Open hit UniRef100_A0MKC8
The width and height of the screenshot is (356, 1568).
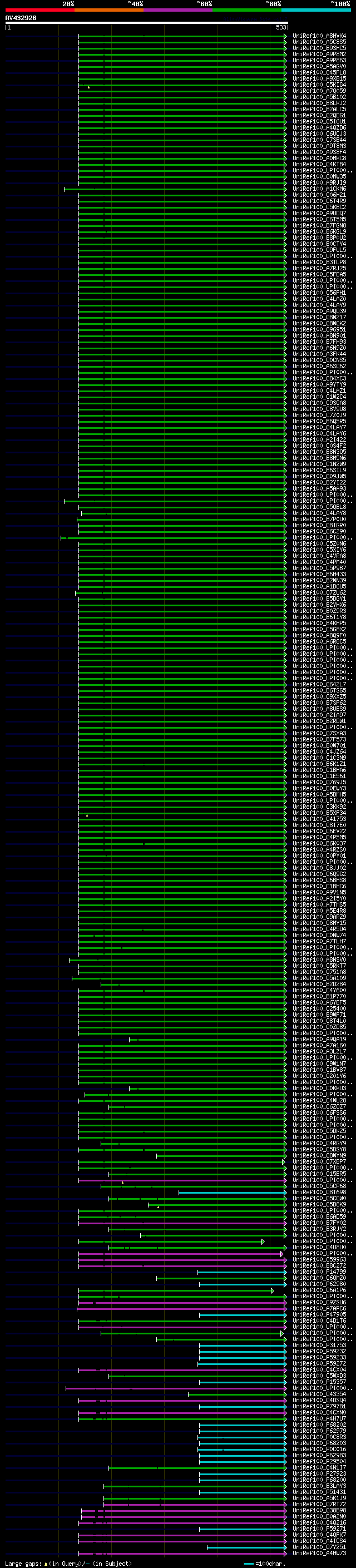tap(319, 159)
